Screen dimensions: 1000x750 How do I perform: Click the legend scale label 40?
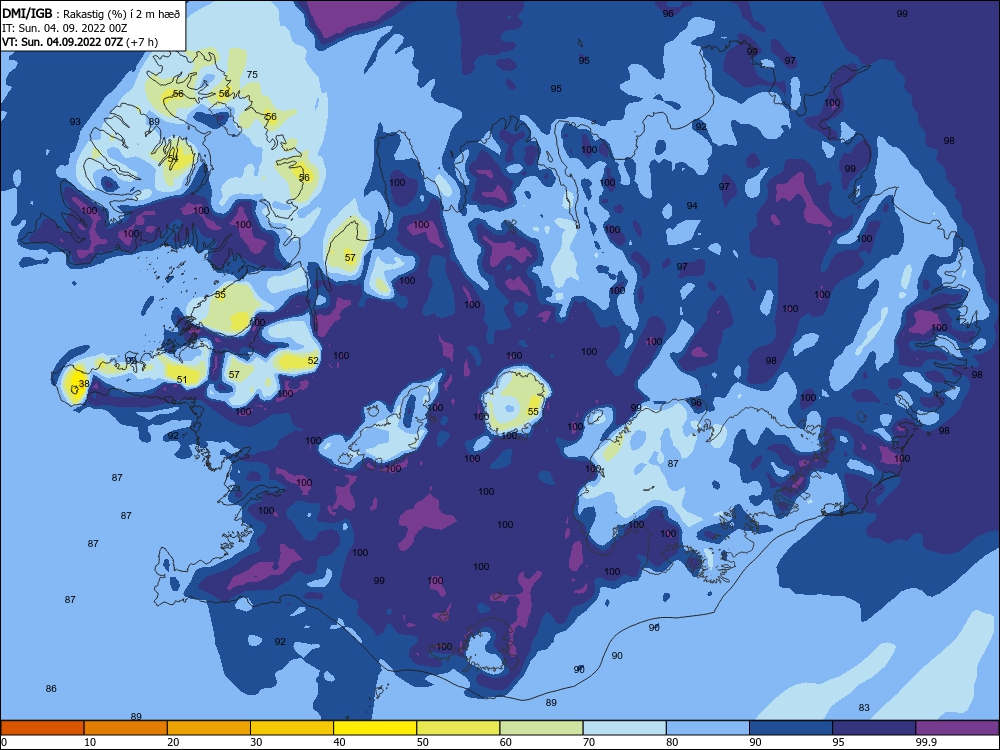pos(339,742)
